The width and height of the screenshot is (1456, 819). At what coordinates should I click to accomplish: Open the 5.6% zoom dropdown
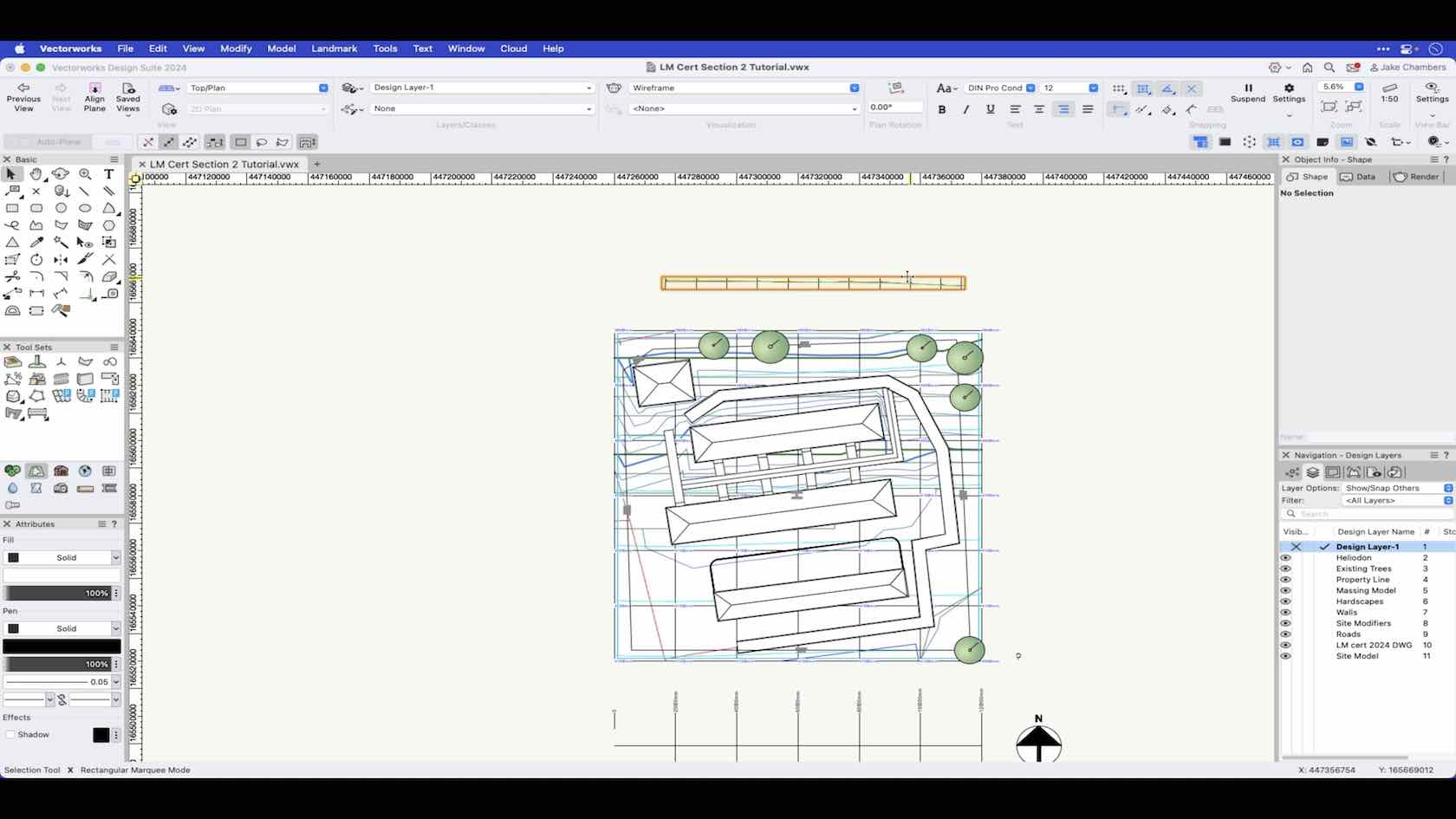[1341, 87]
